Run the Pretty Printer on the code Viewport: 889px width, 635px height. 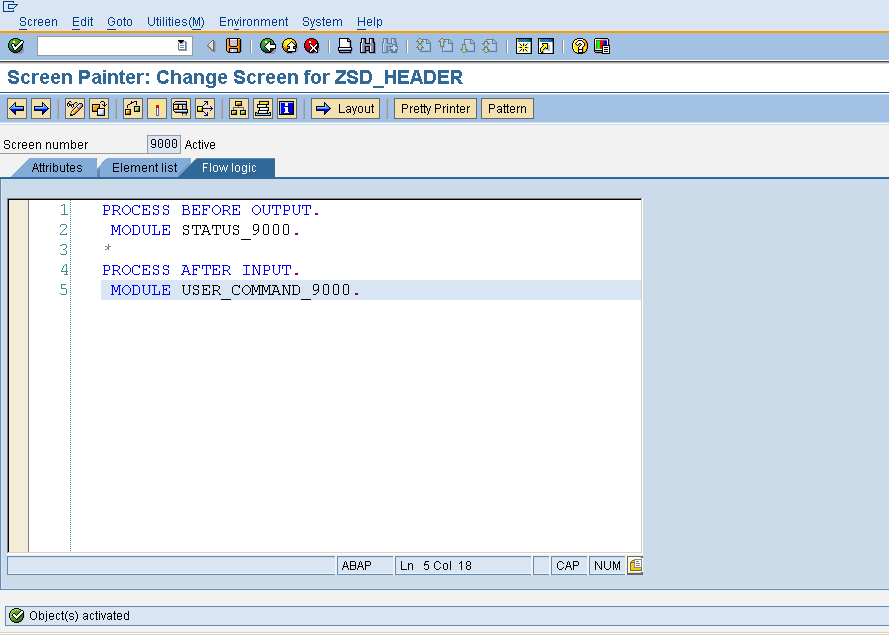434,108
